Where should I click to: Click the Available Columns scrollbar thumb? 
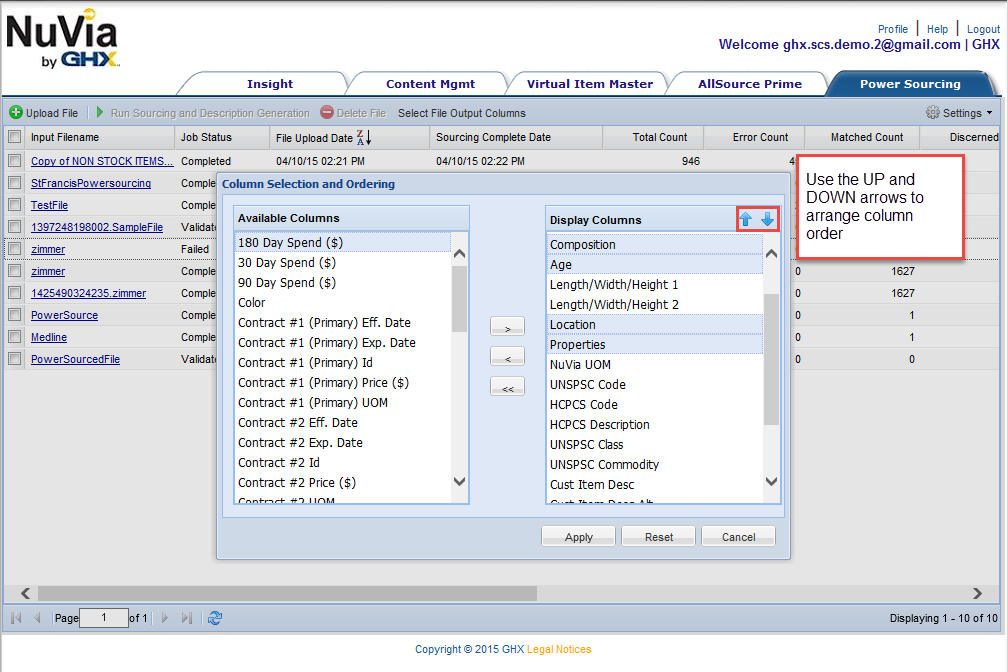tap(459, 299)
